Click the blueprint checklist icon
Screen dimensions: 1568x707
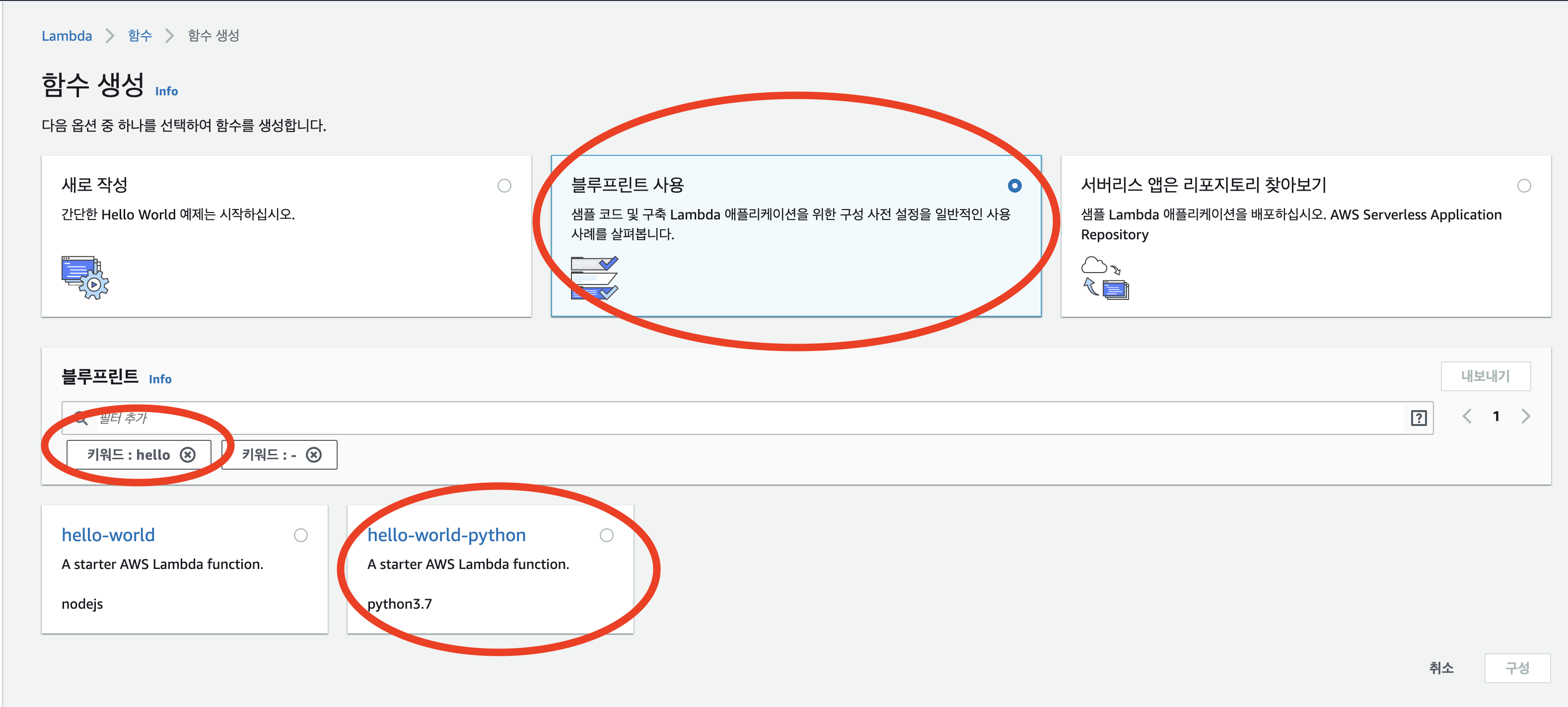pos(594,278)
